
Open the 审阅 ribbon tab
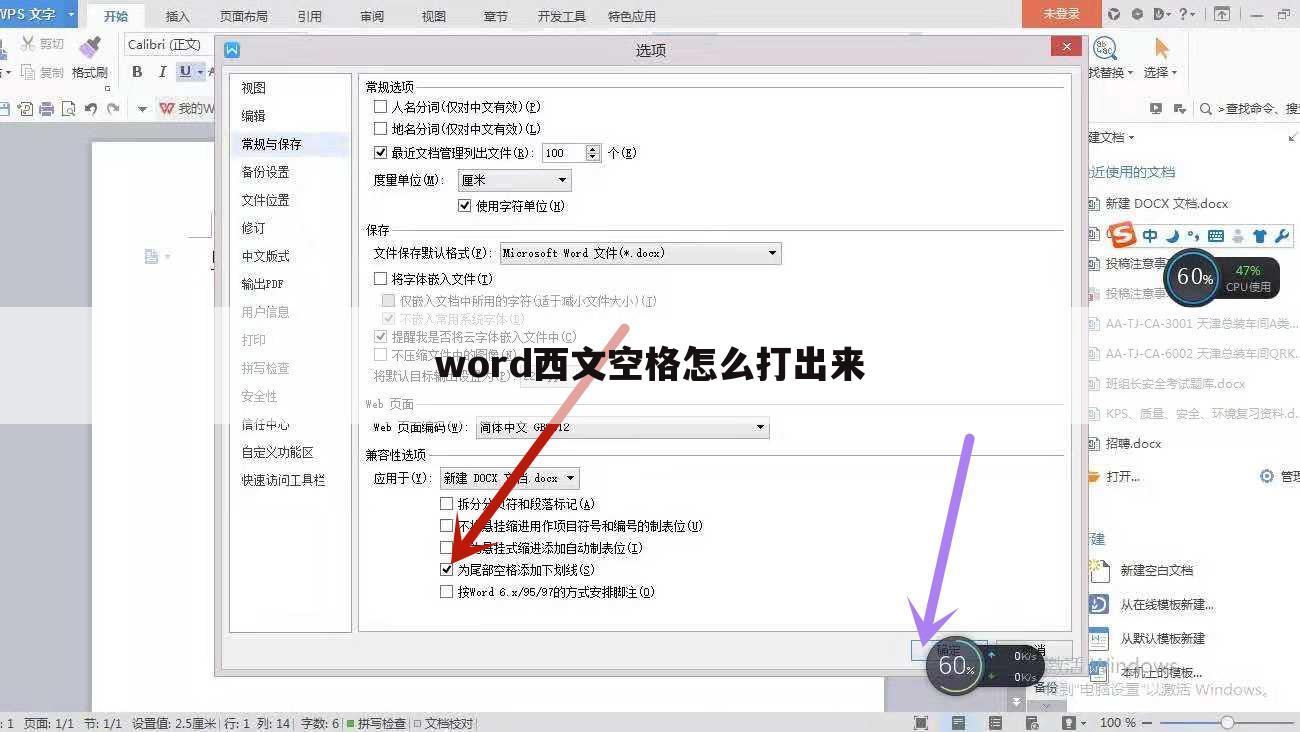click(x=371, y=16)
